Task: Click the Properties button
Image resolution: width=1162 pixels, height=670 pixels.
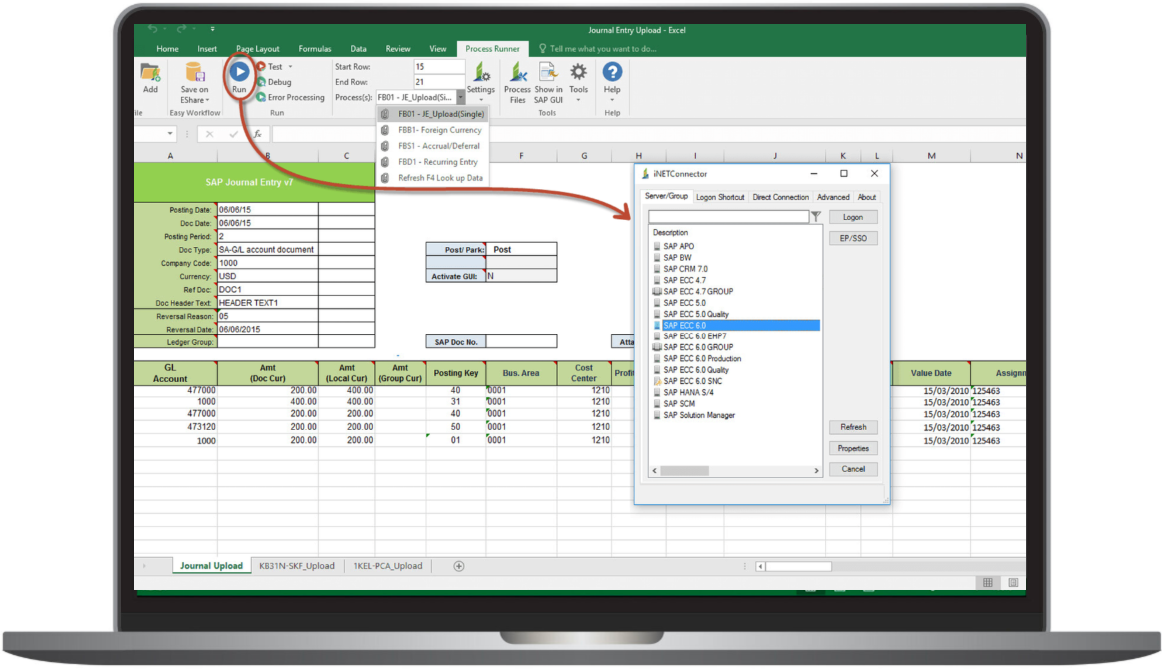Action: click(853, 448)
